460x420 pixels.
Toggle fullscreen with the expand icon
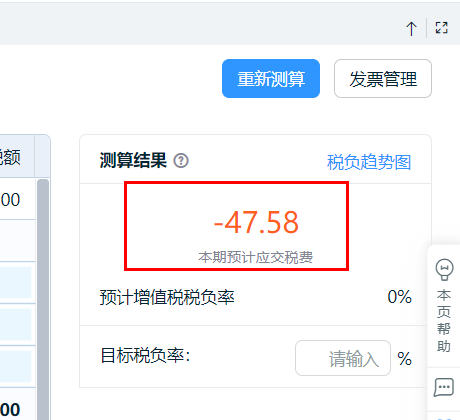click(442, 28)
